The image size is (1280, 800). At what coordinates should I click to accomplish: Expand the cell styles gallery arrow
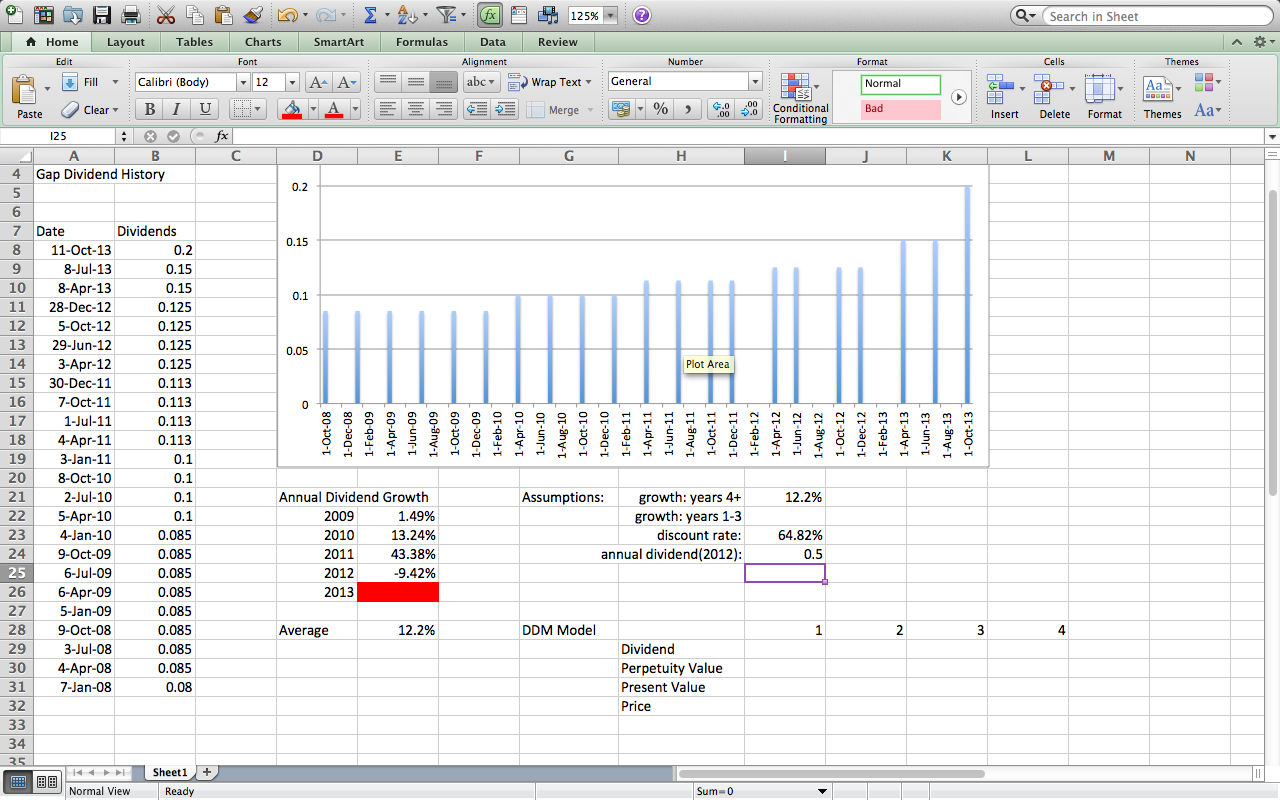click(959, 97)
